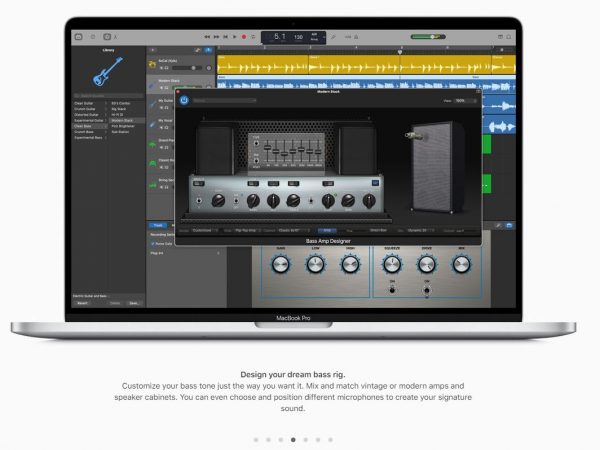Open the Model dropdown in amp designer

coord(204,230)
